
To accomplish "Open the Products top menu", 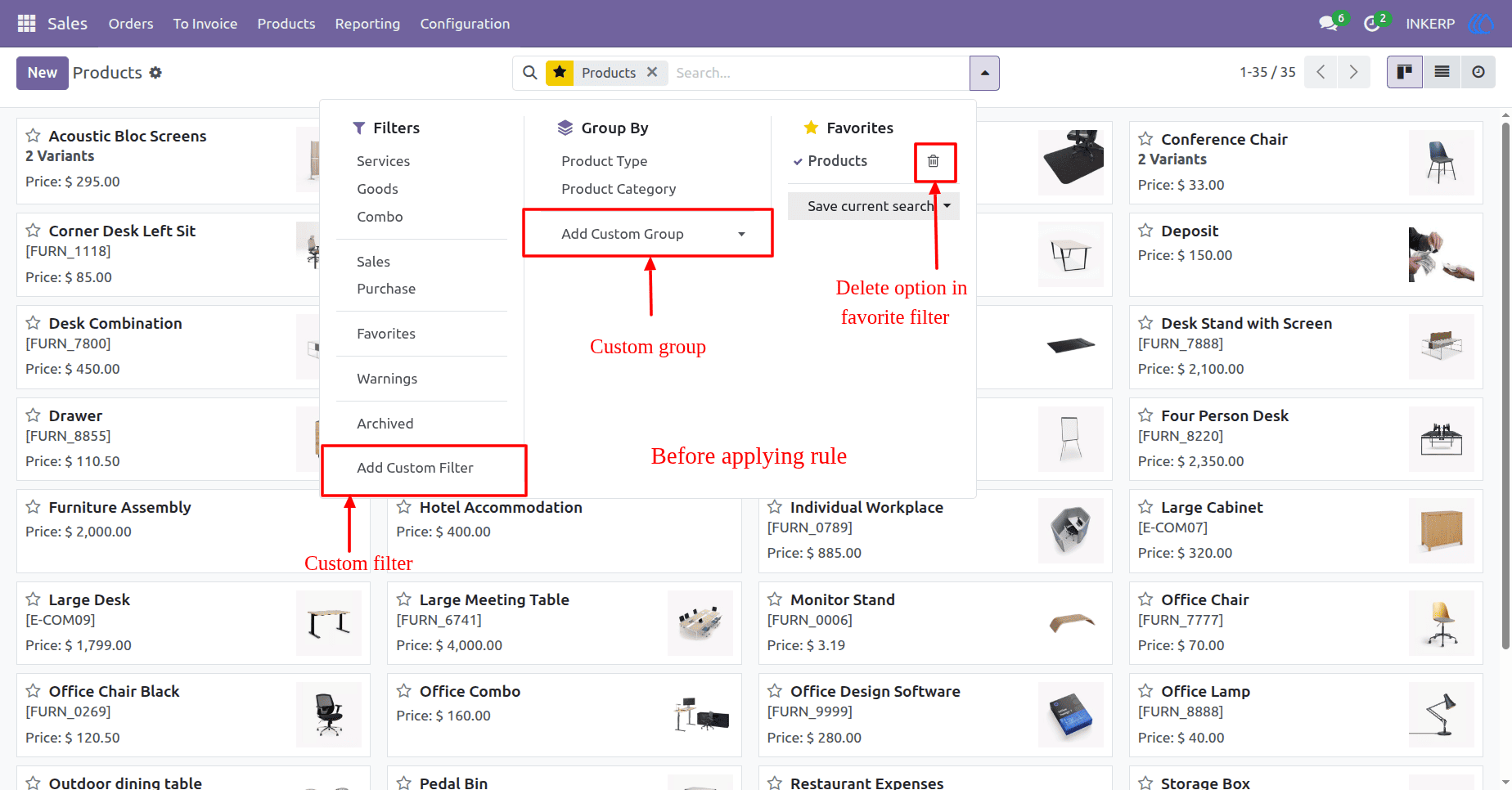I will point(286,24).
